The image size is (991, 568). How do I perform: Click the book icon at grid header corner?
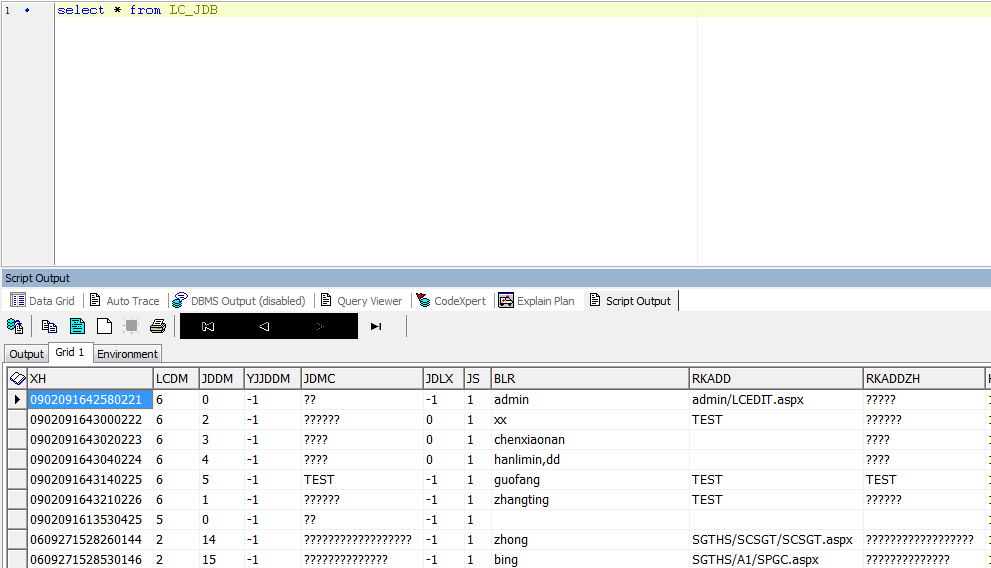(x=17, y=379)
